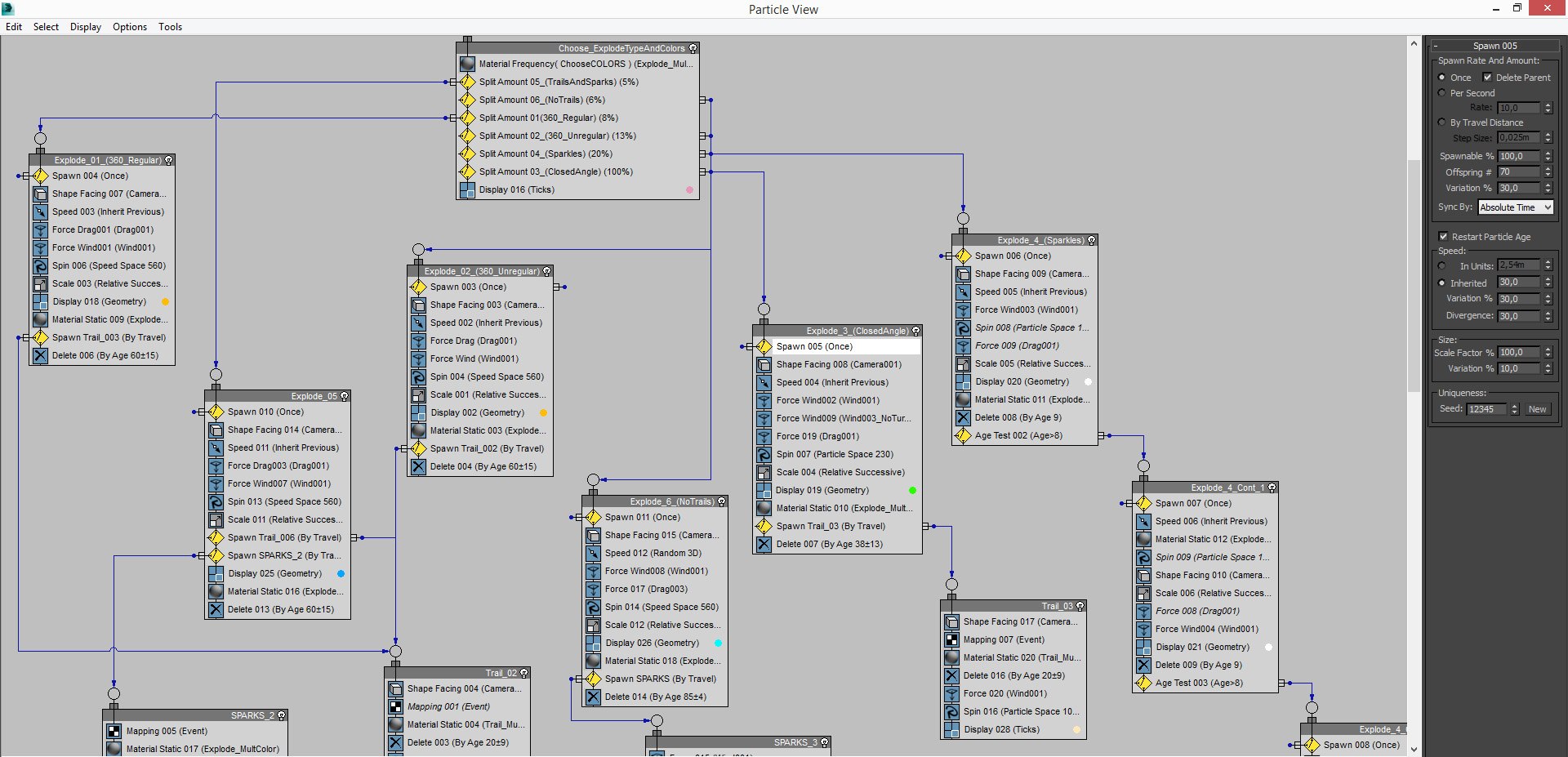Select the Spawn 005 (Once) operator row
Screen dimensions: 1568x757
[x=839, y=346]
